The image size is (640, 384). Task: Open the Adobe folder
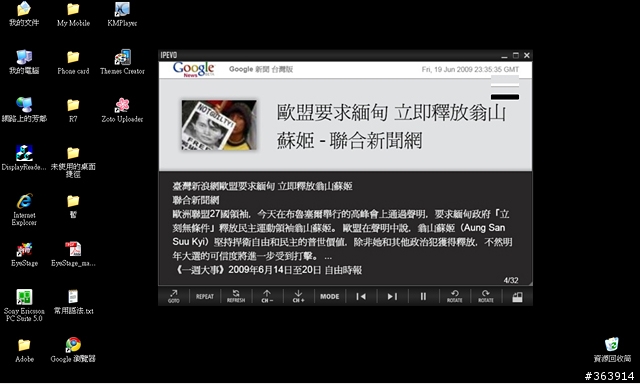(x=24, y=350)
